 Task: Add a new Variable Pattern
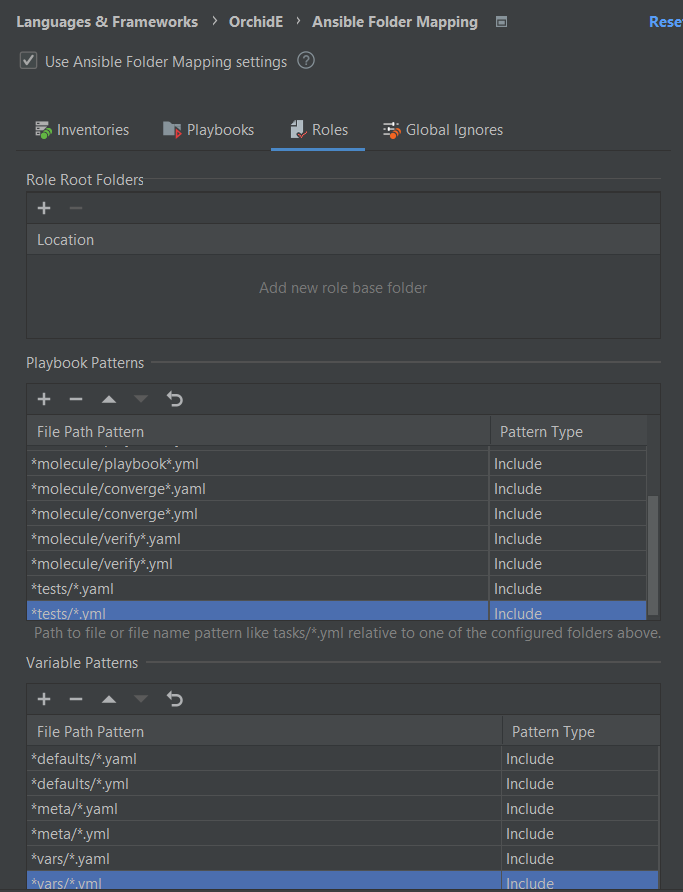44,699
